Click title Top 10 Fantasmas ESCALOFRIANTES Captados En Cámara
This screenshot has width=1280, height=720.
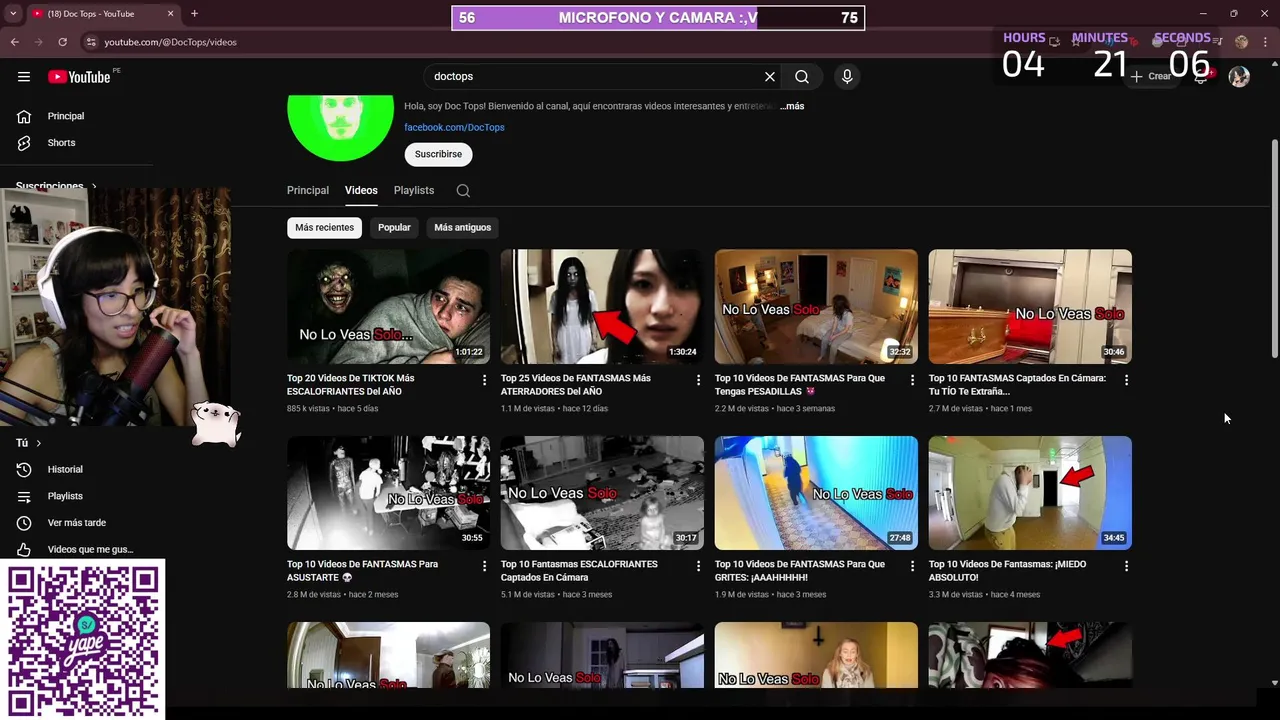[x=579, y=571]
